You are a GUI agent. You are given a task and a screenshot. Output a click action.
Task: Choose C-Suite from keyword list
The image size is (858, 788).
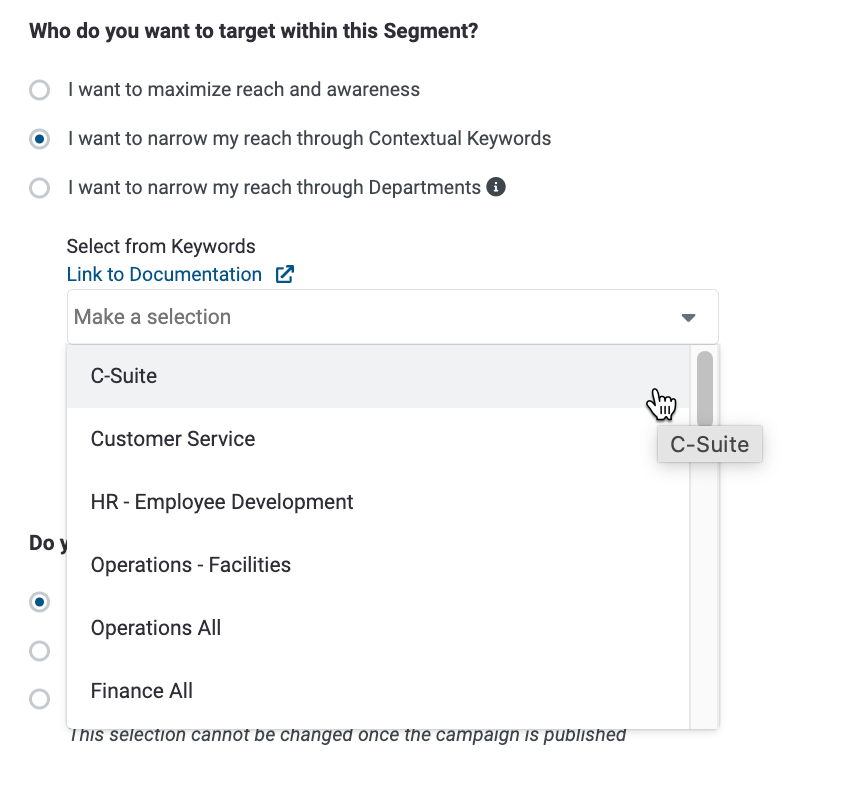click(378, 376)
